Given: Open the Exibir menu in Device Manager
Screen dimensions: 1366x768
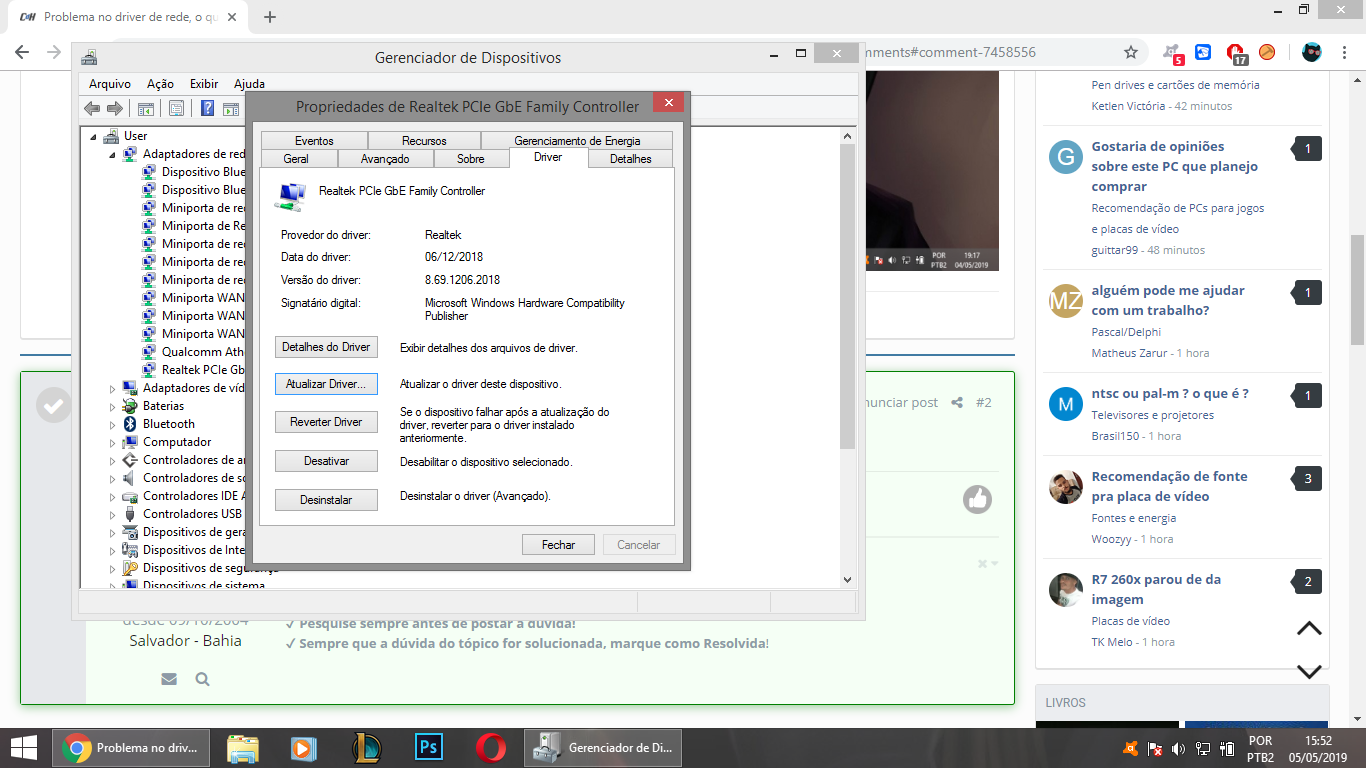Looking at the screenshot, I should (x=204, y=84).
